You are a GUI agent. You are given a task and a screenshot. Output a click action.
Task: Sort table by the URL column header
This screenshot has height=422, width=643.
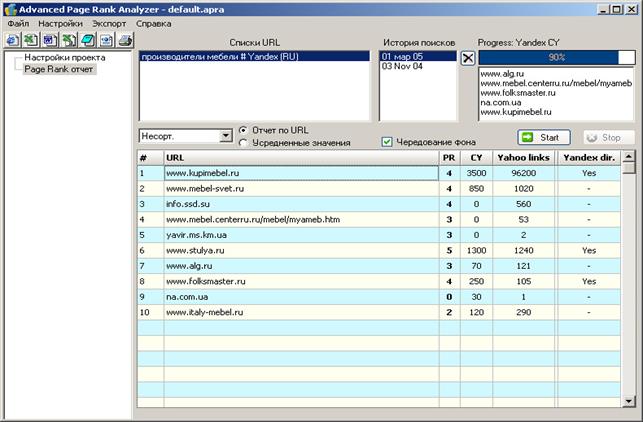pos(301,158)
